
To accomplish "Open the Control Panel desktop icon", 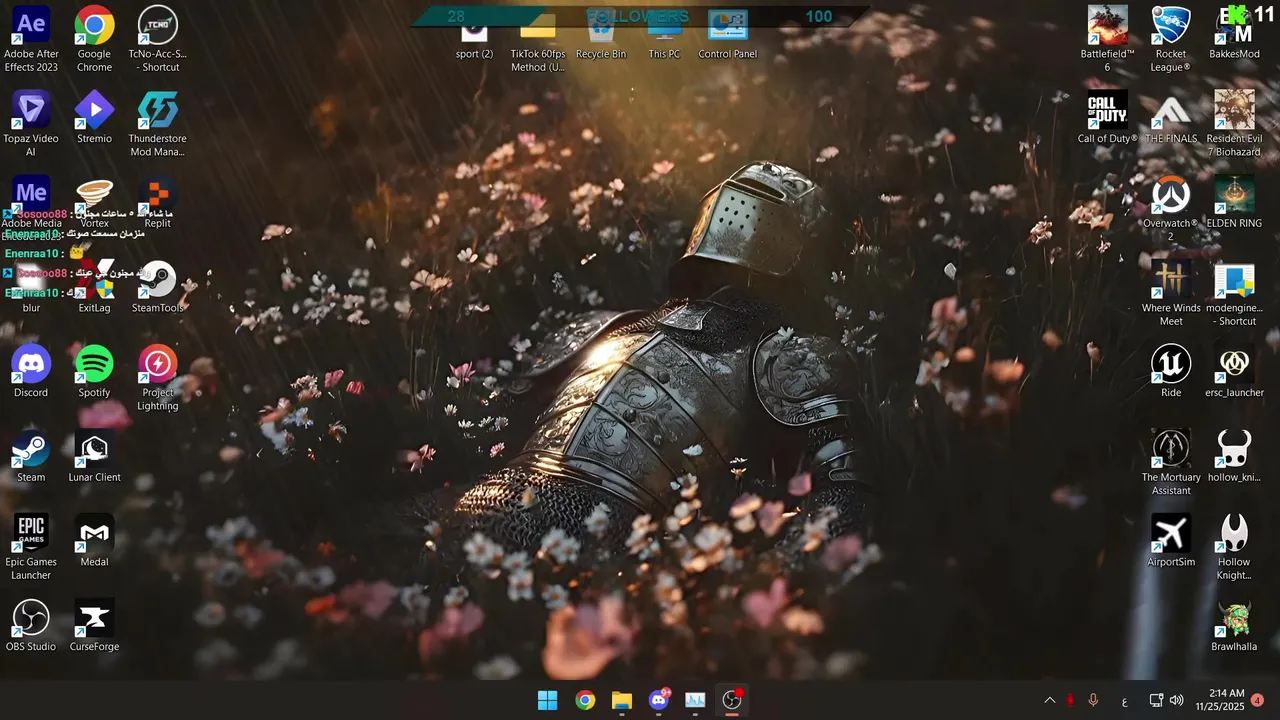I will point(728,36).
